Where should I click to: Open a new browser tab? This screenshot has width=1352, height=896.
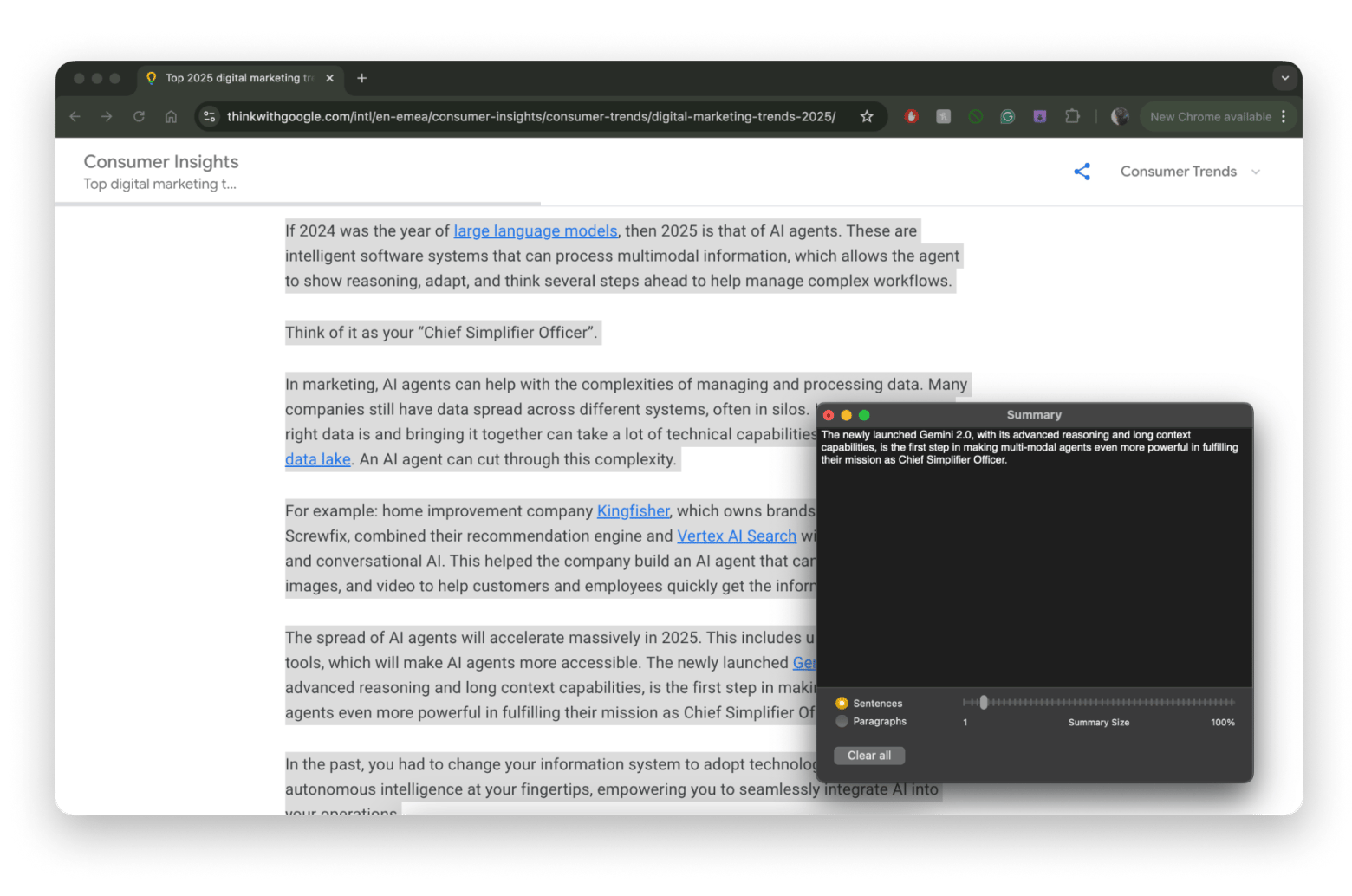[361, 78]
